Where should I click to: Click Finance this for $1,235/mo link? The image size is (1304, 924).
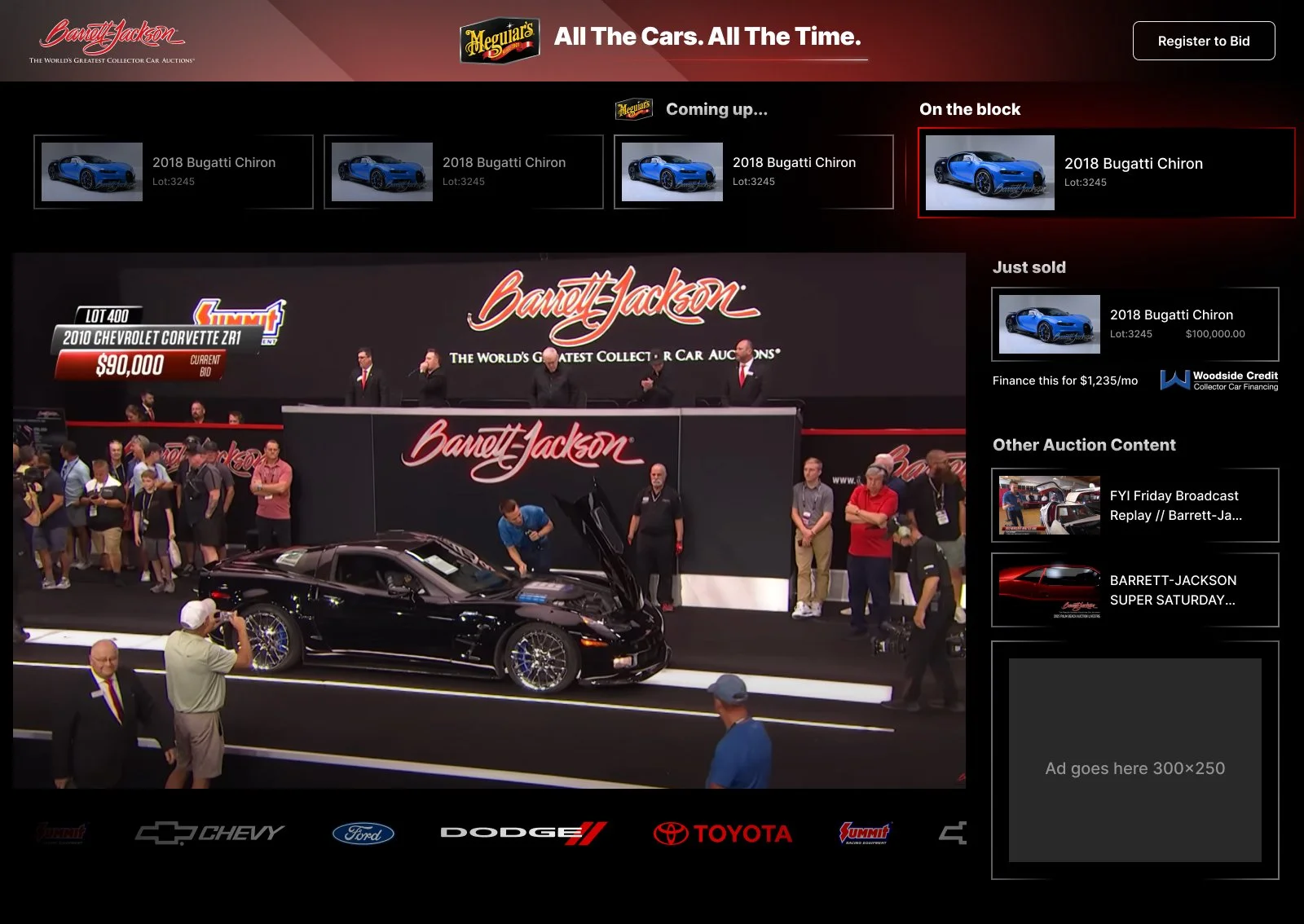(1065, 381)
